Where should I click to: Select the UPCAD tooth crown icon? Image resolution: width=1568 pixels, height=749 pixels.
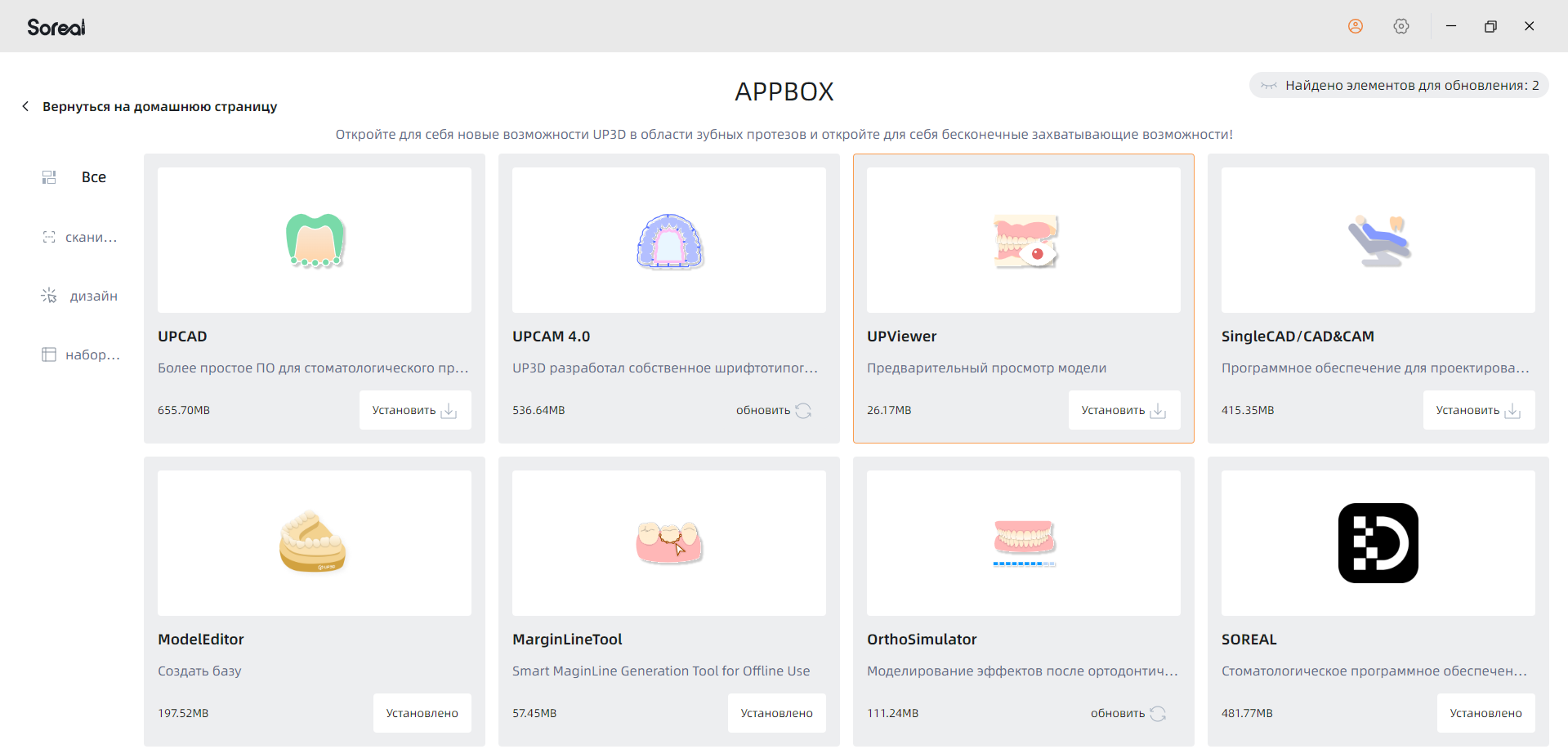click(x=315, y=240)
